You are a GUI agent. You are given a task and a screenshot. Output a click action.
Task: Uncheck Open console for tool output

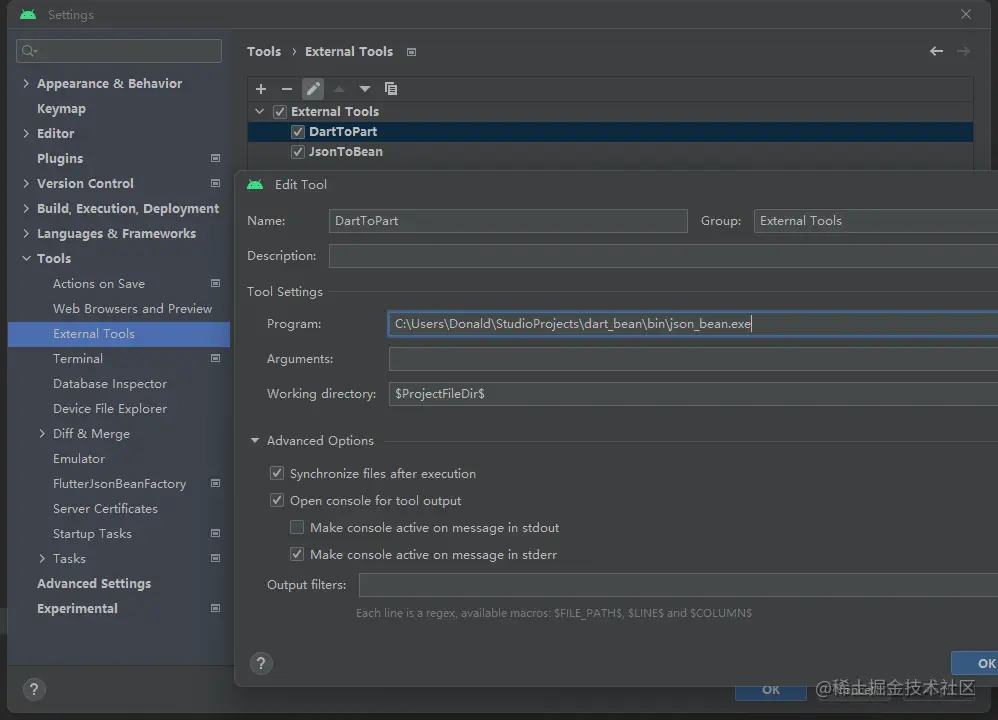[x=277, y=500]
